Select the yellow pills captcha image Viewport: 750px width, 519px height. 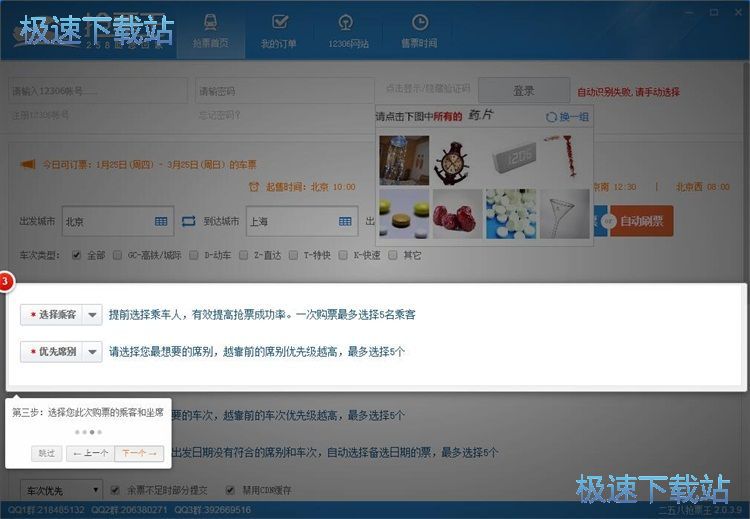click(405, 214)
